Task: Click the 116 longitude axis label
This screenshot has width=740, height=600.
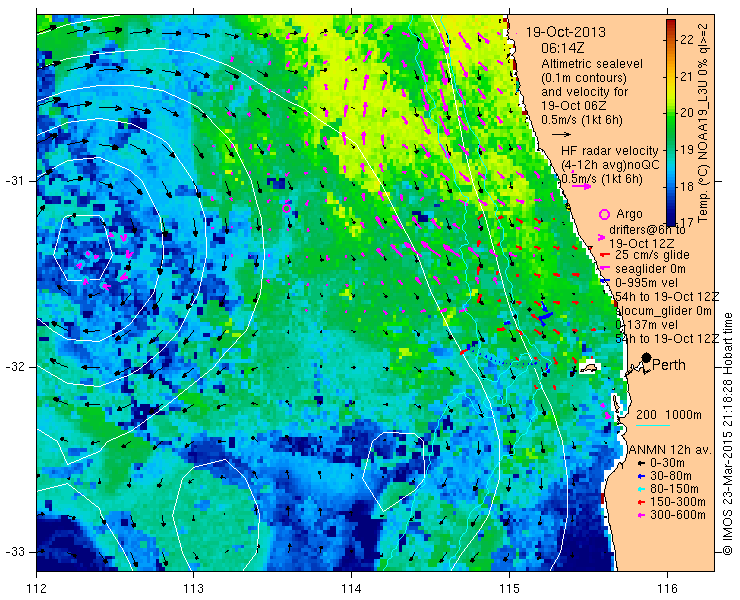Action: 667,589
